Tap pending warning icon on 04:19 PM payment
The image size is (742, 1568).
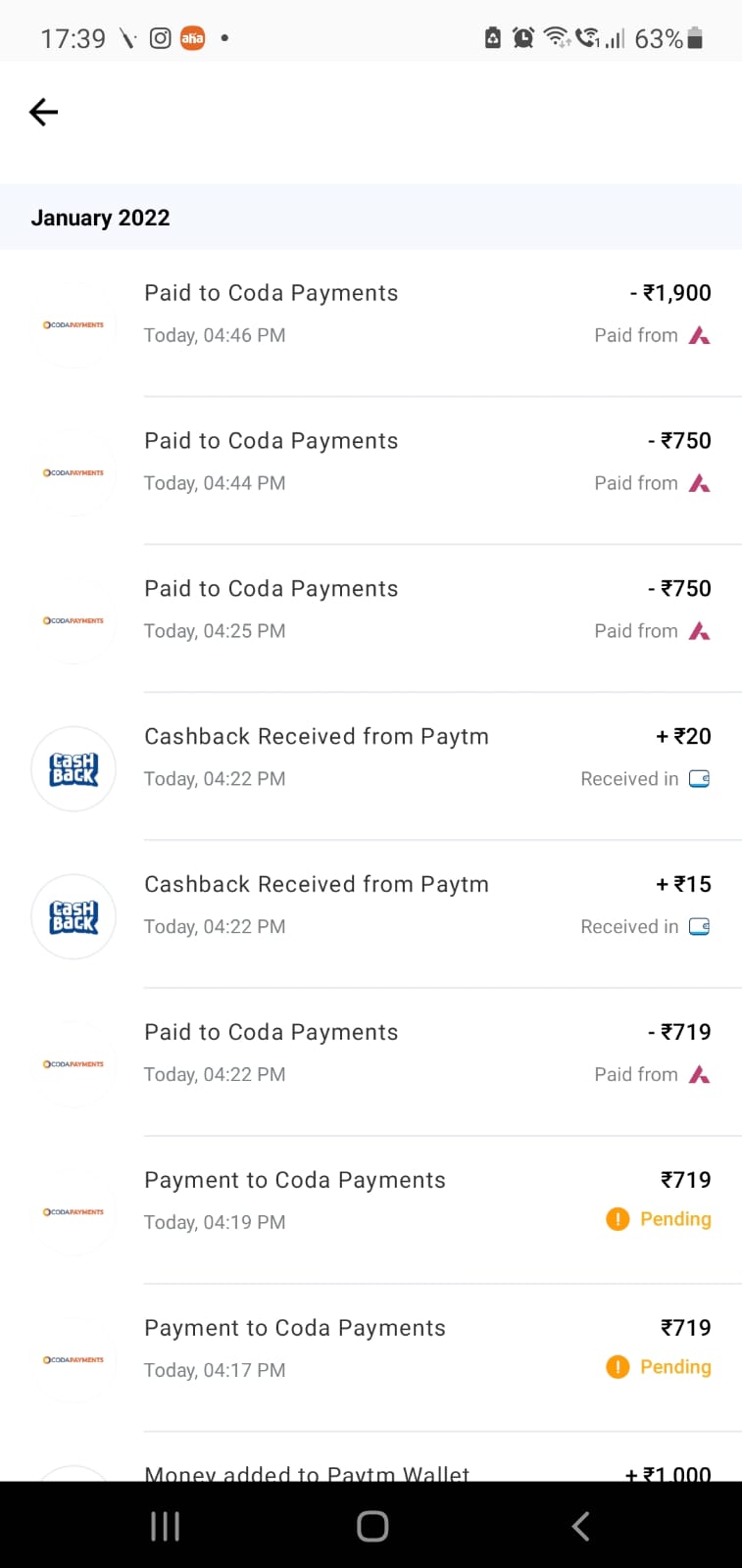click(x=618, y=1219)
